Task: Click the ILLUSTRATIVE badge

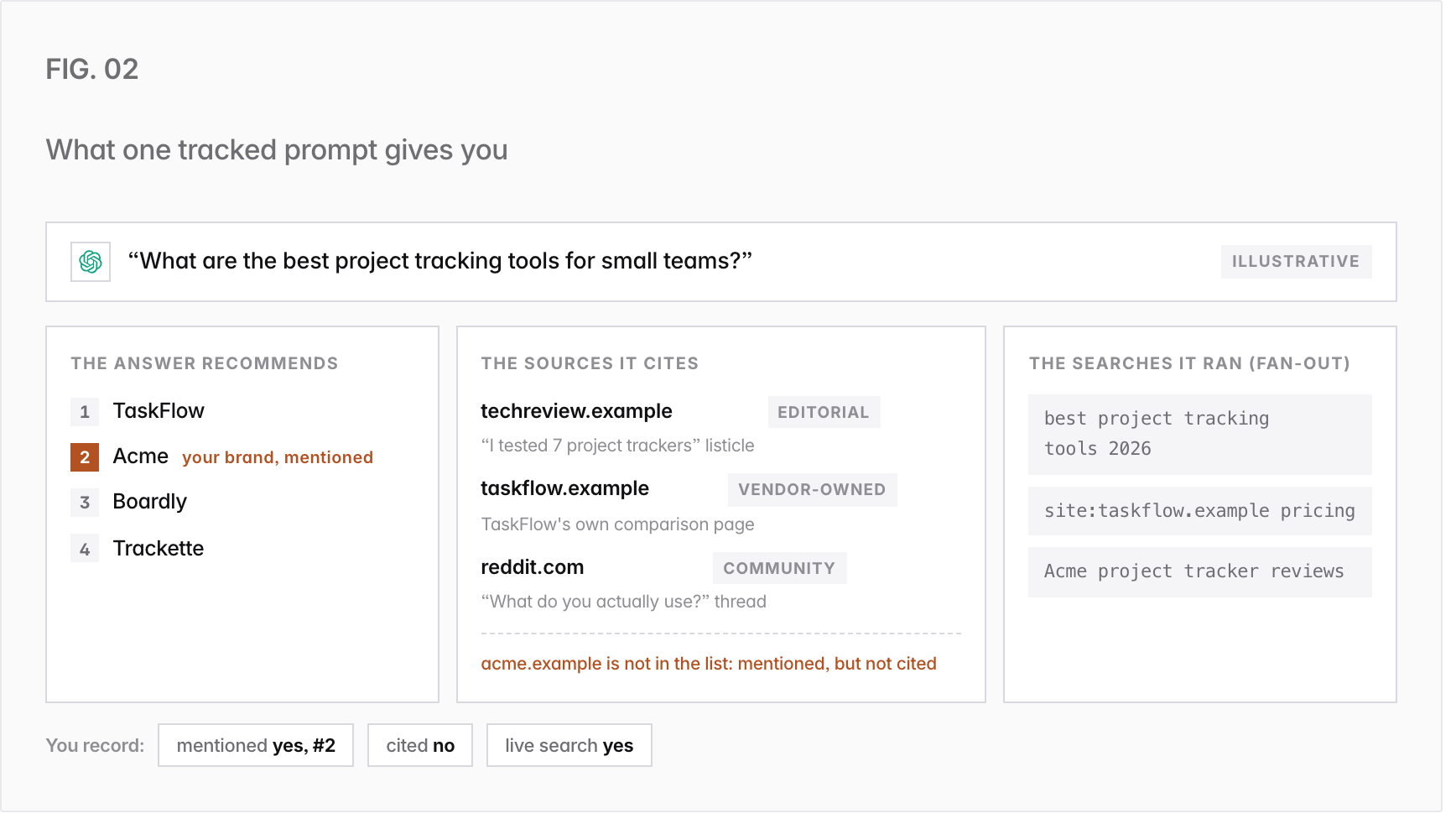Action: point(1296,262)
